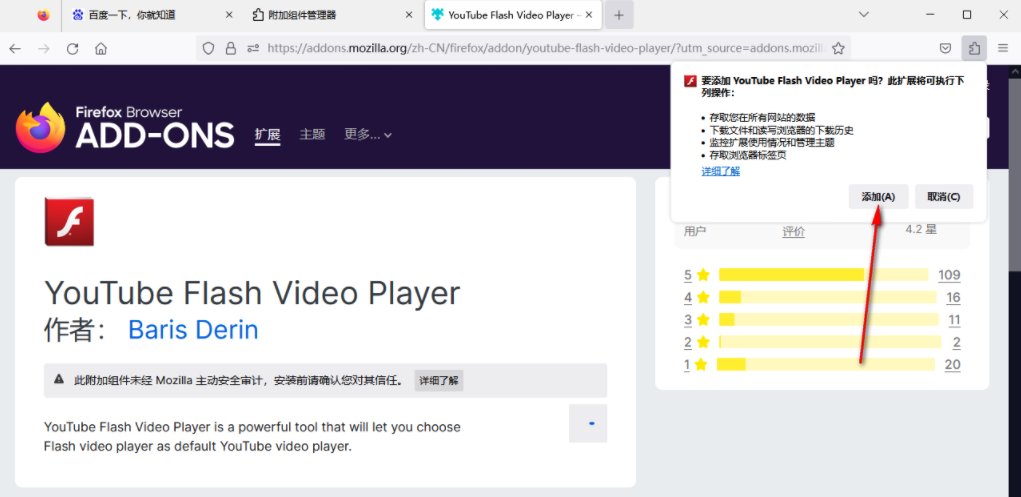Click 详细了解 link in permission popup
Viewport: 1021px width, 497px height.
720,171
